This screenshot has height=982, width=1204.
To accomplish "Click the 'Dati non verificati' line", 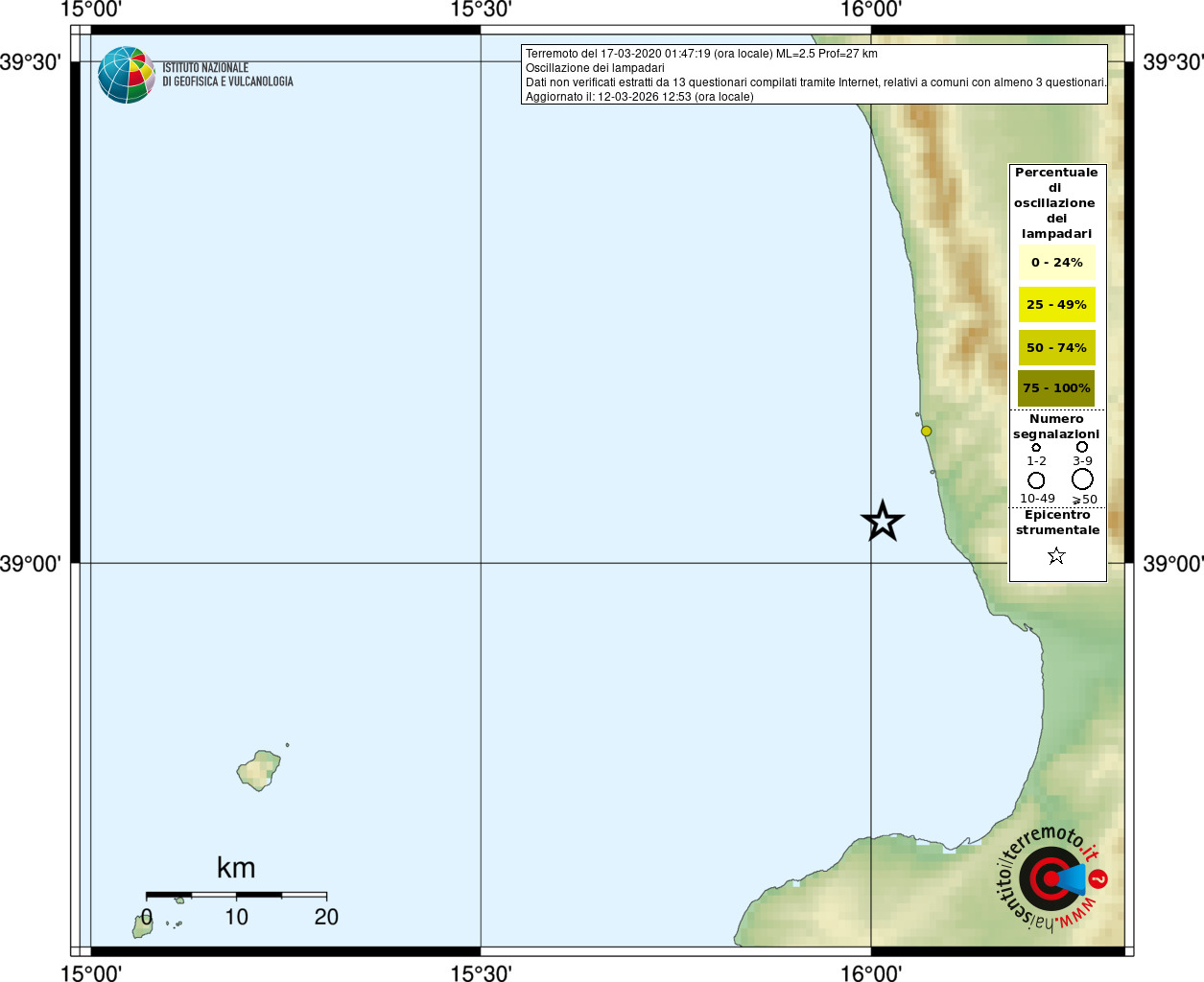I will (816, 82).
